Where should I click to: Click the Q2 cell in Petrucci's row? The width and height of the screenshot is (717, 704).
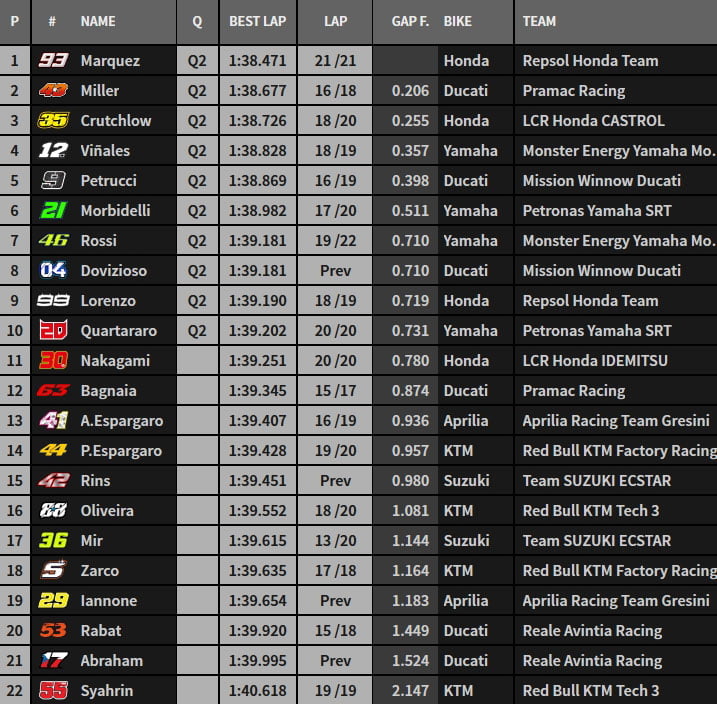[197, 181]
